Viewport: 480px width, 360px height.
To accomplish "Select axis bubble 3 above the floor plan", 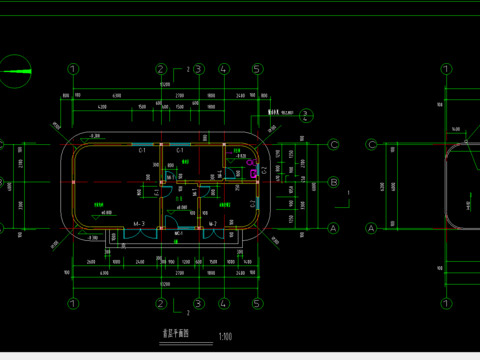I will (199, 69).
